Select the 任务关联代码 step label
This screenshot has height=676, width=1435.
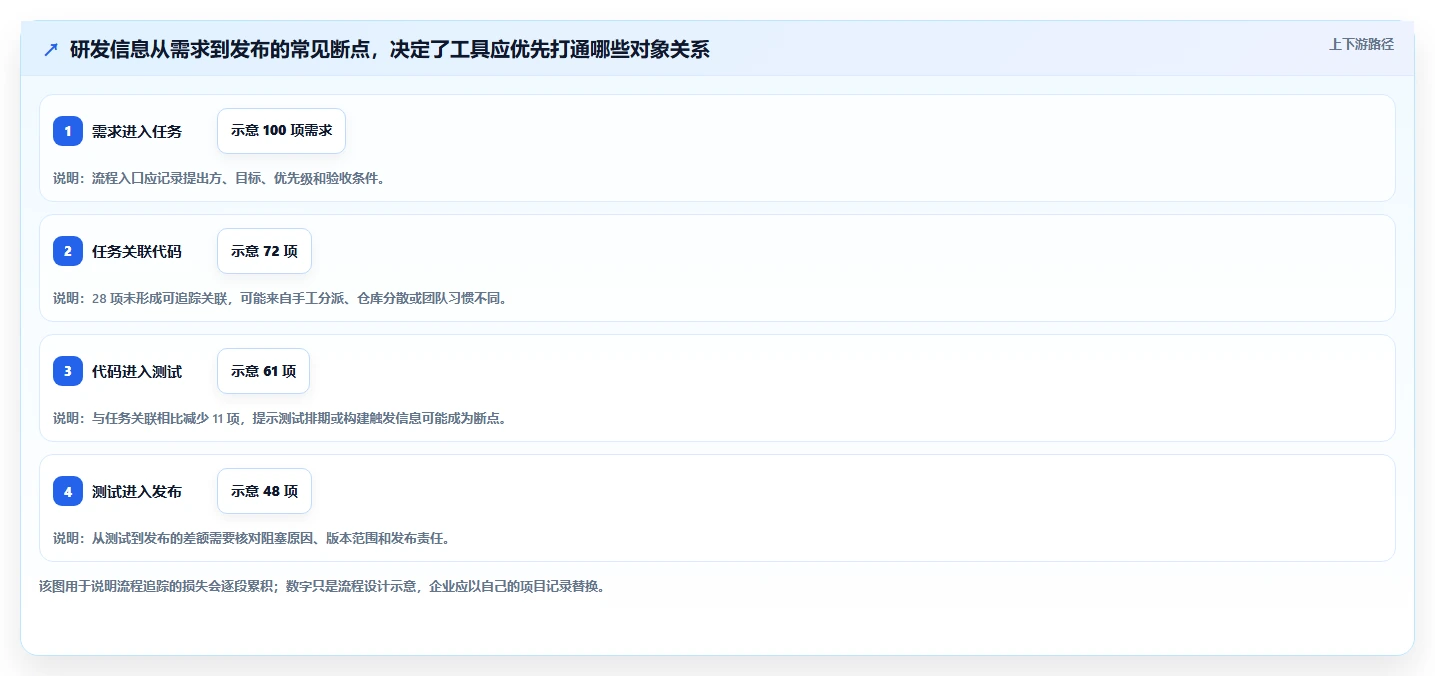137,251
